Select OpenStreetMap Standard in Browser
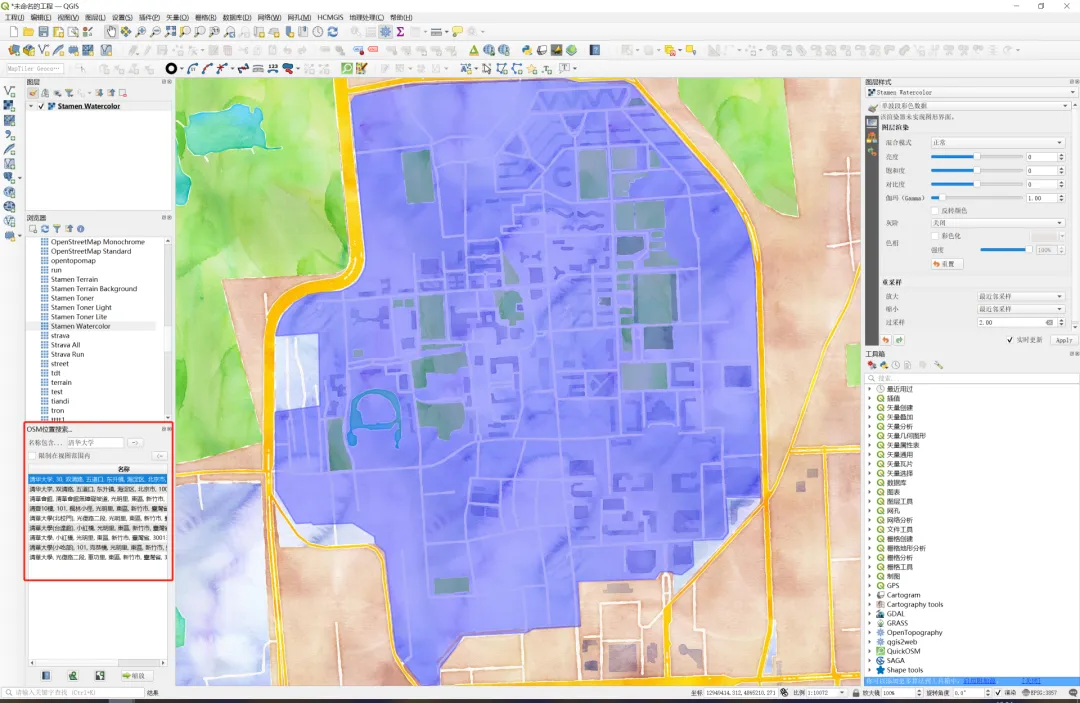This screenshot has height=703, width=1080. 91,251
